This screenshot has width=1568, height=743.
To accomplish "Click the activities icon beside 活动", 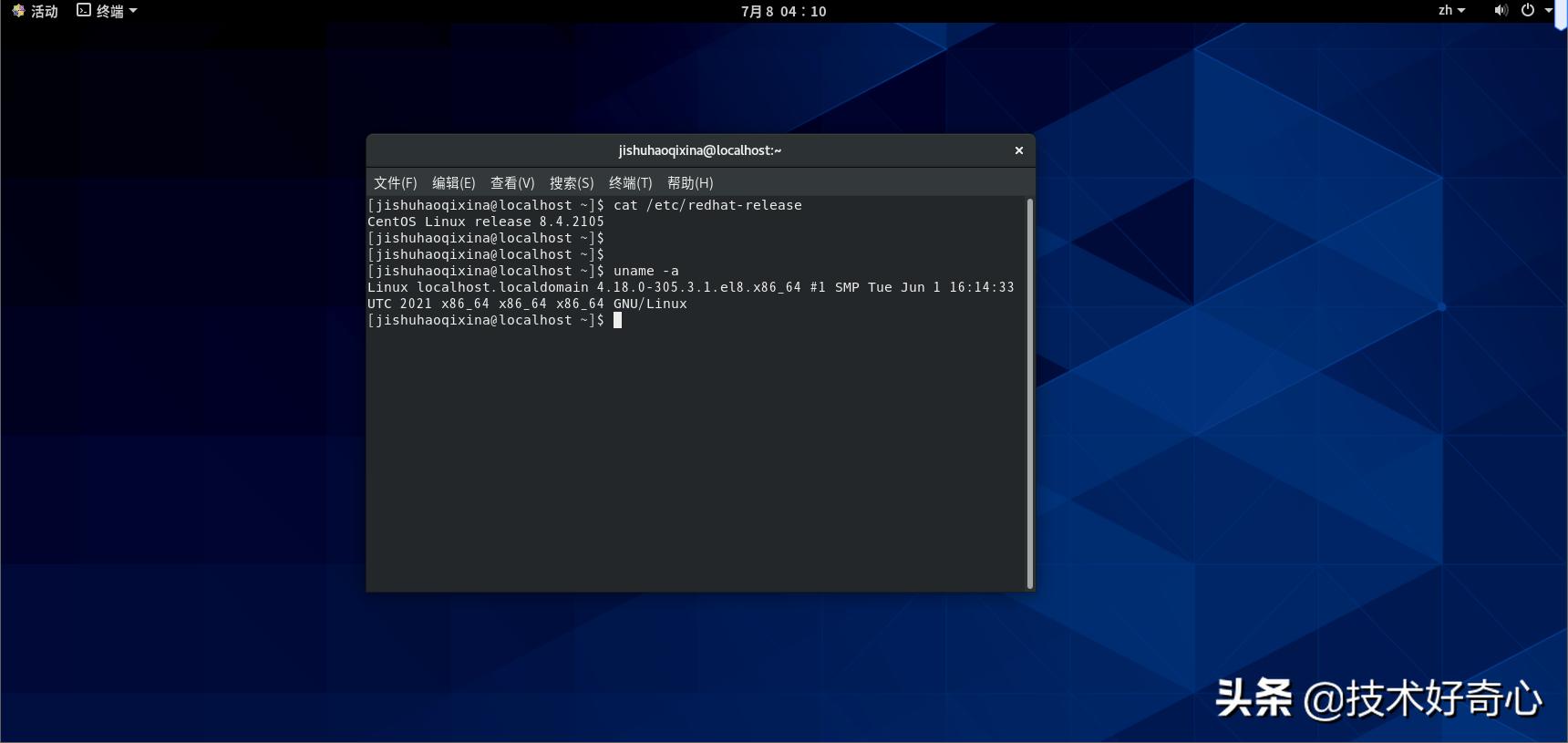I will click(x=18, y=11).
